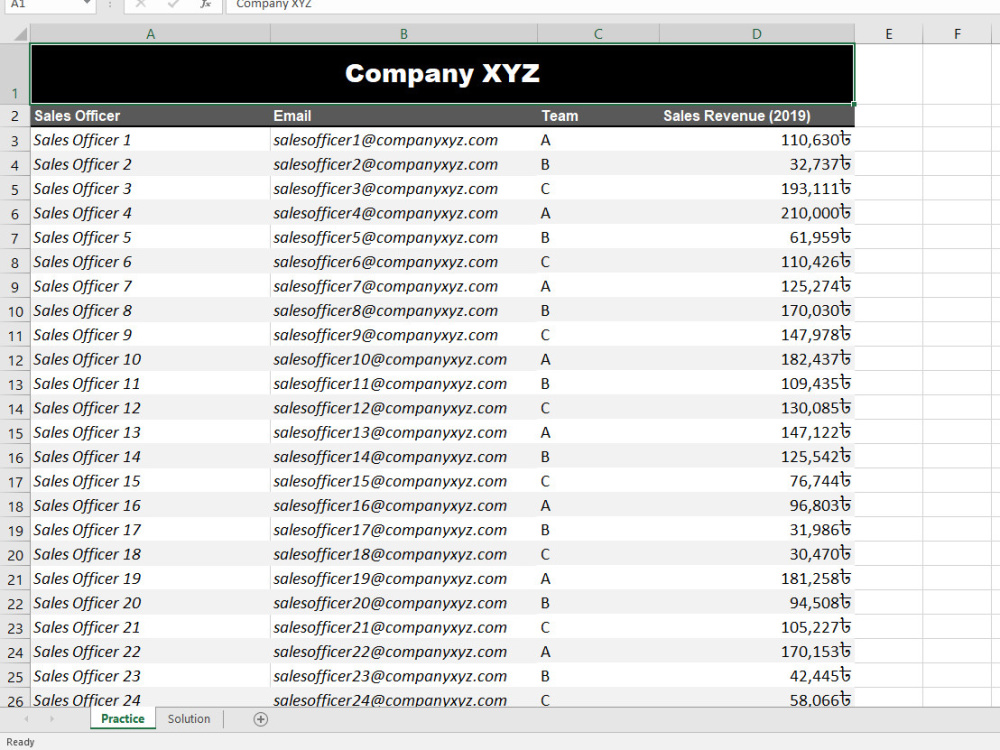Image resolution: width=1000 pixels, height=750 pixels.
Task: Select salesofficer6@companyxyz.com cell
Action: click(x=404, y=262)
